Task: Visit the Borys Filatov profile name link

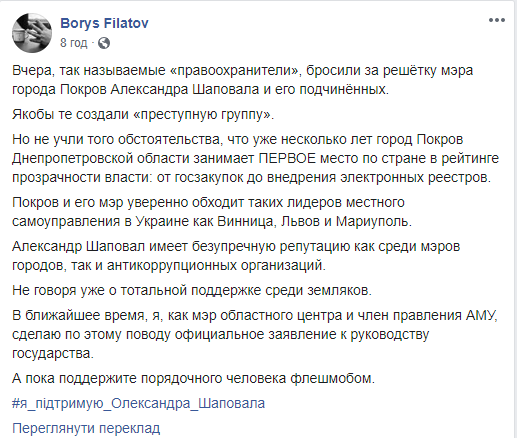Action: pyautogui.click(x=104, y=23)
